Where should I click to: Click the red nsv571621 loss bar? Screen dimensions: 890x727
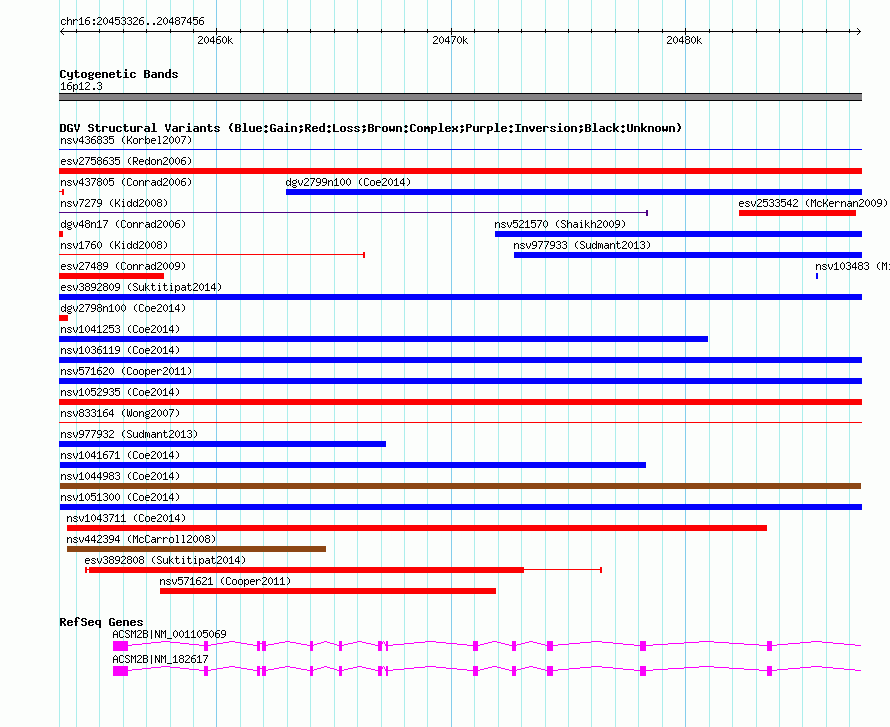[328, 591]
